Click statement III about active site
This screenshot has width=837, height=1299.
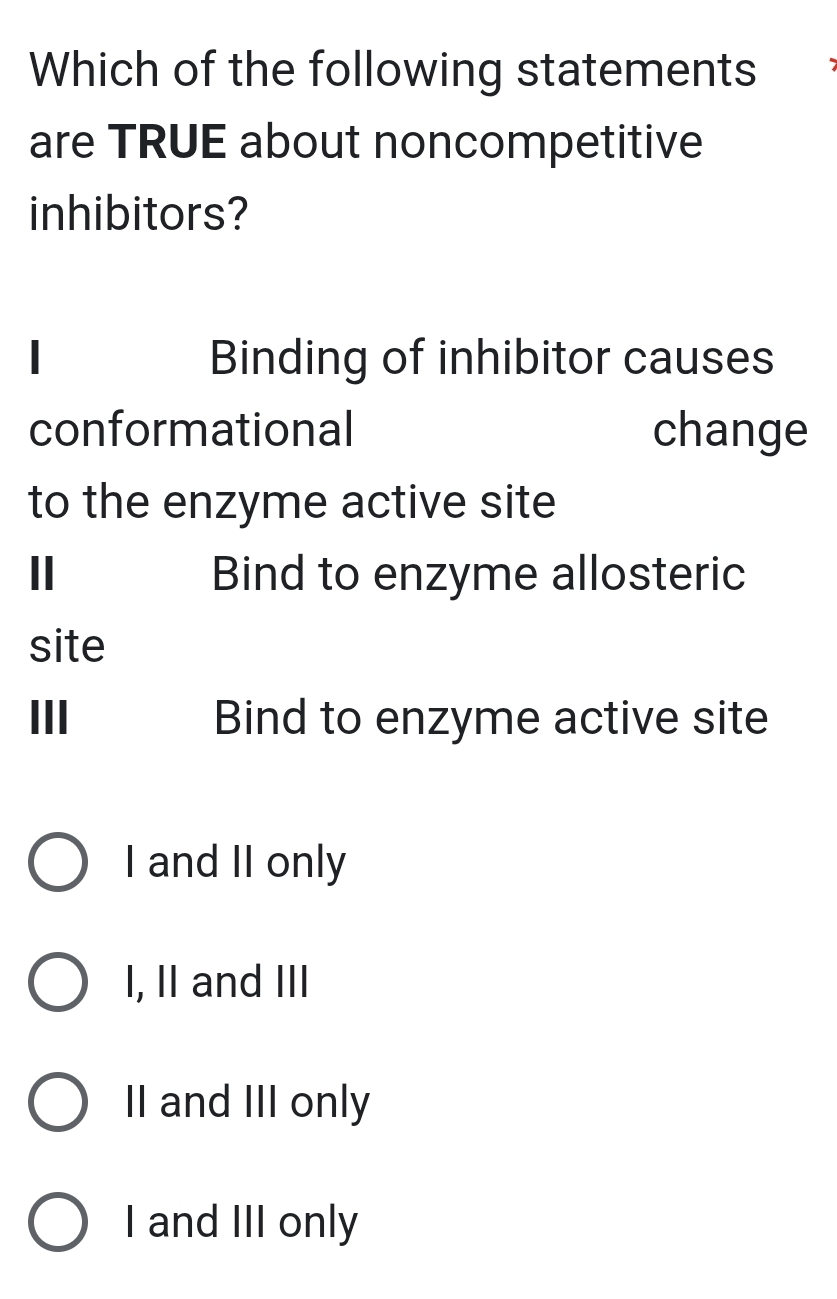pyautogui.click(x=490, y=718)
